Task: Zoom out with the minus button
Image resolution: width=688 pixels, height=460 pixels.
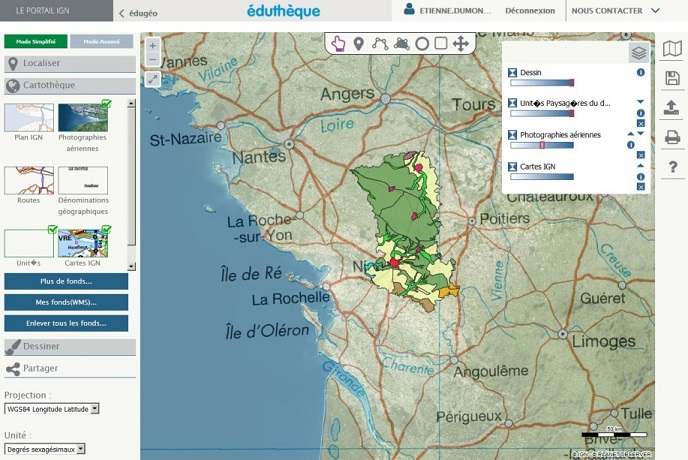Action: pyautogui.click(x=152, y=59)
